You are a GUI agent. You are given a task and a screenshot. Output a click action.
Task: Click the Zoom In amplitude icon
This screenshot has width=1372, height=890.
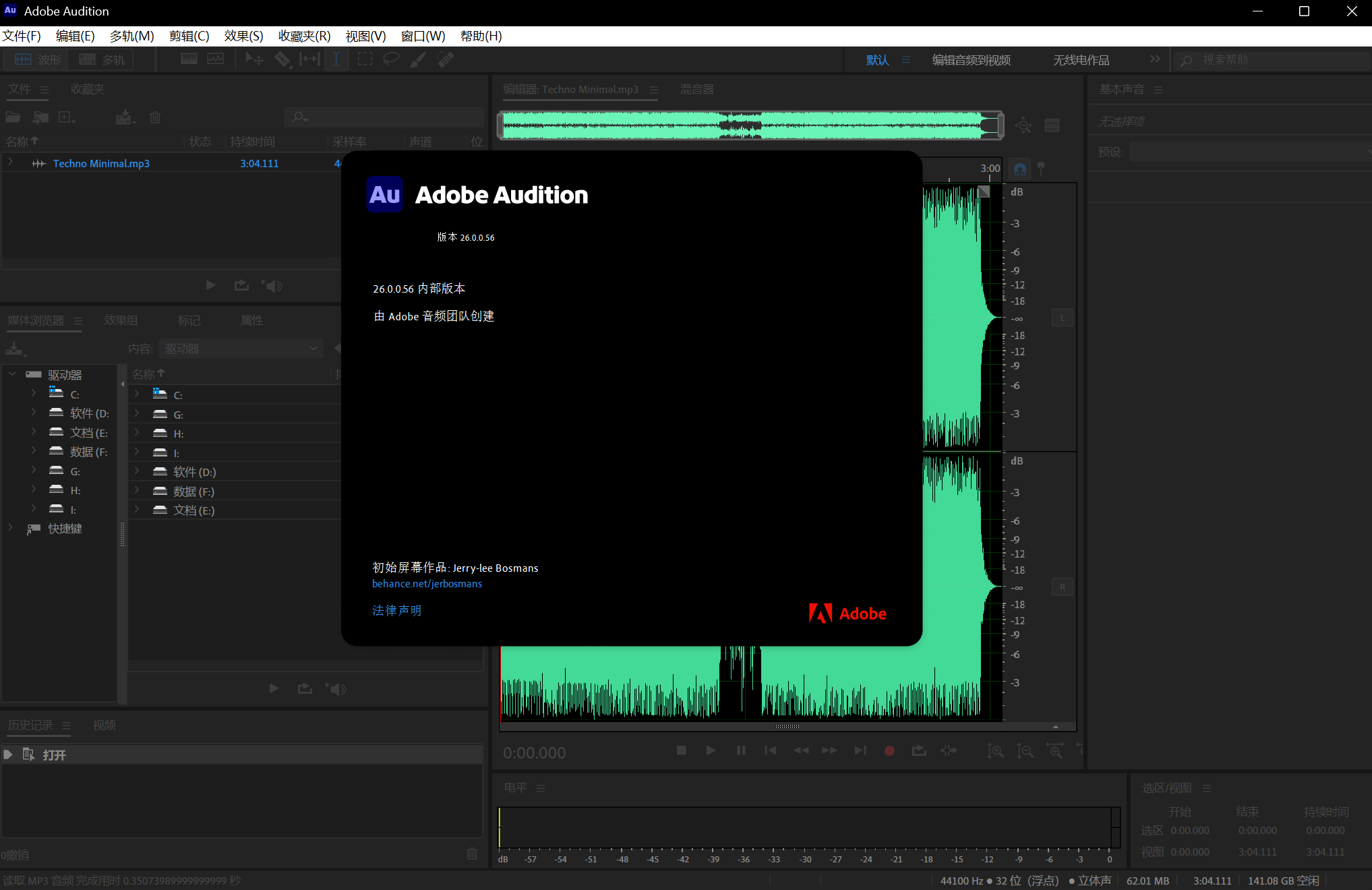pyautogui.click(x=995, y=750)
